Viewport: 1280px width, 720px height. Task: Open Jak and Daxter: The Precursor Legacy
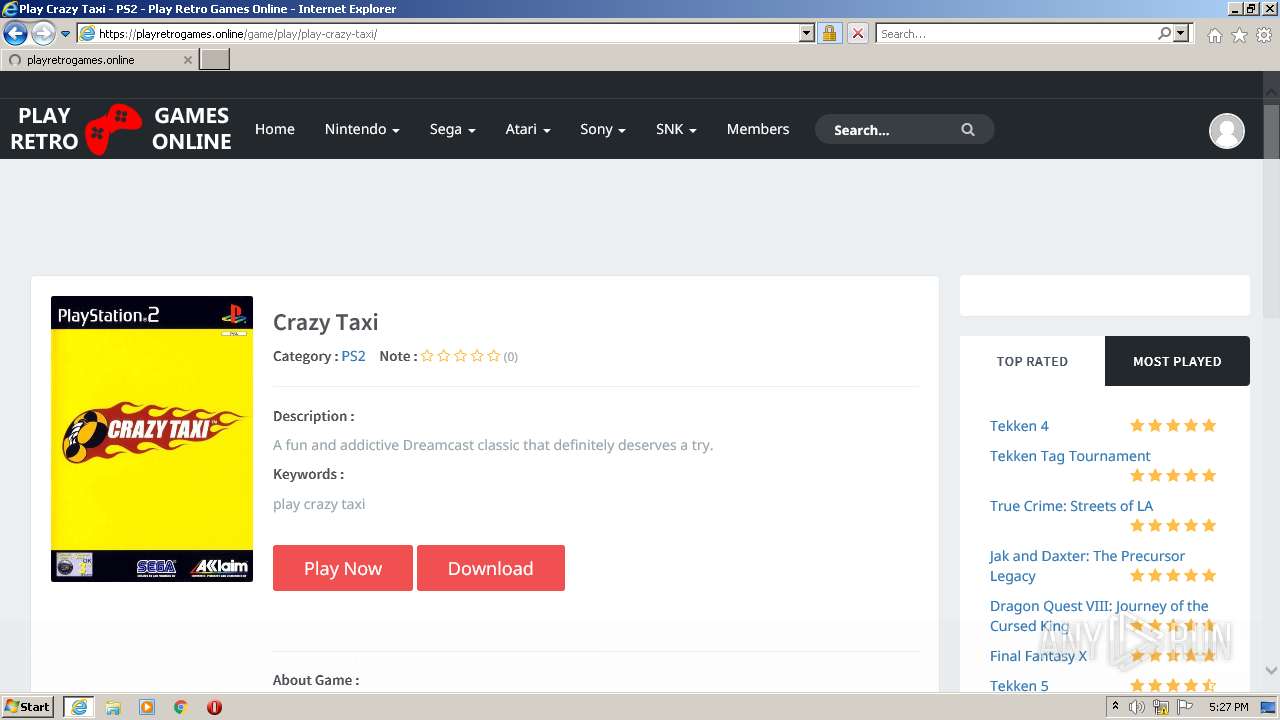(x=1087, y=566)
